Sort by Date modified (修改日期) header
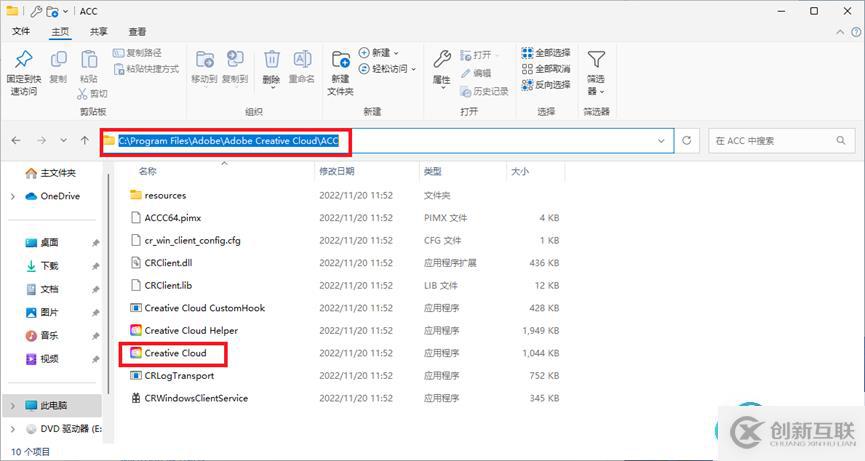The width and height of the screenshot is (865, 461). pos(337,171)
